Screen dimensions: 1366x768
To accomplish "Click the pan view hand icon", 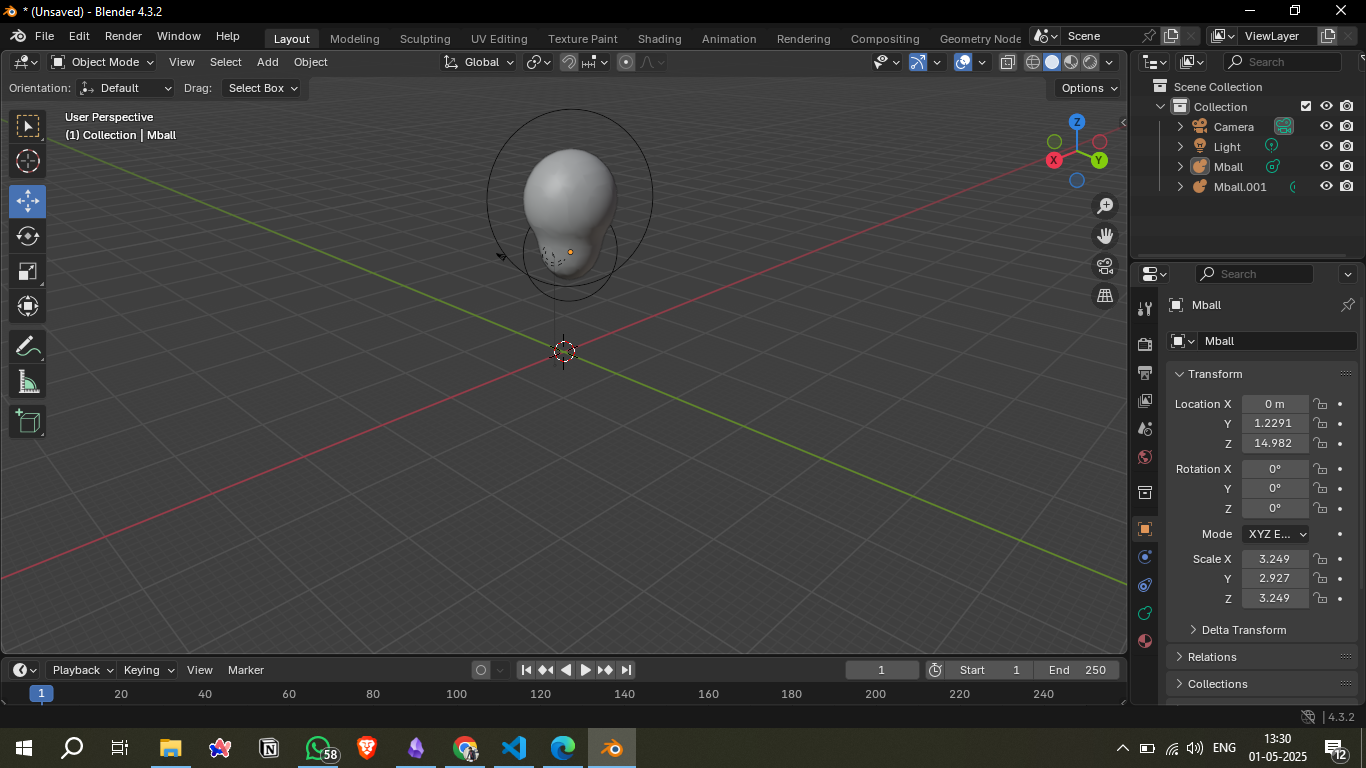I will 1105,236.
